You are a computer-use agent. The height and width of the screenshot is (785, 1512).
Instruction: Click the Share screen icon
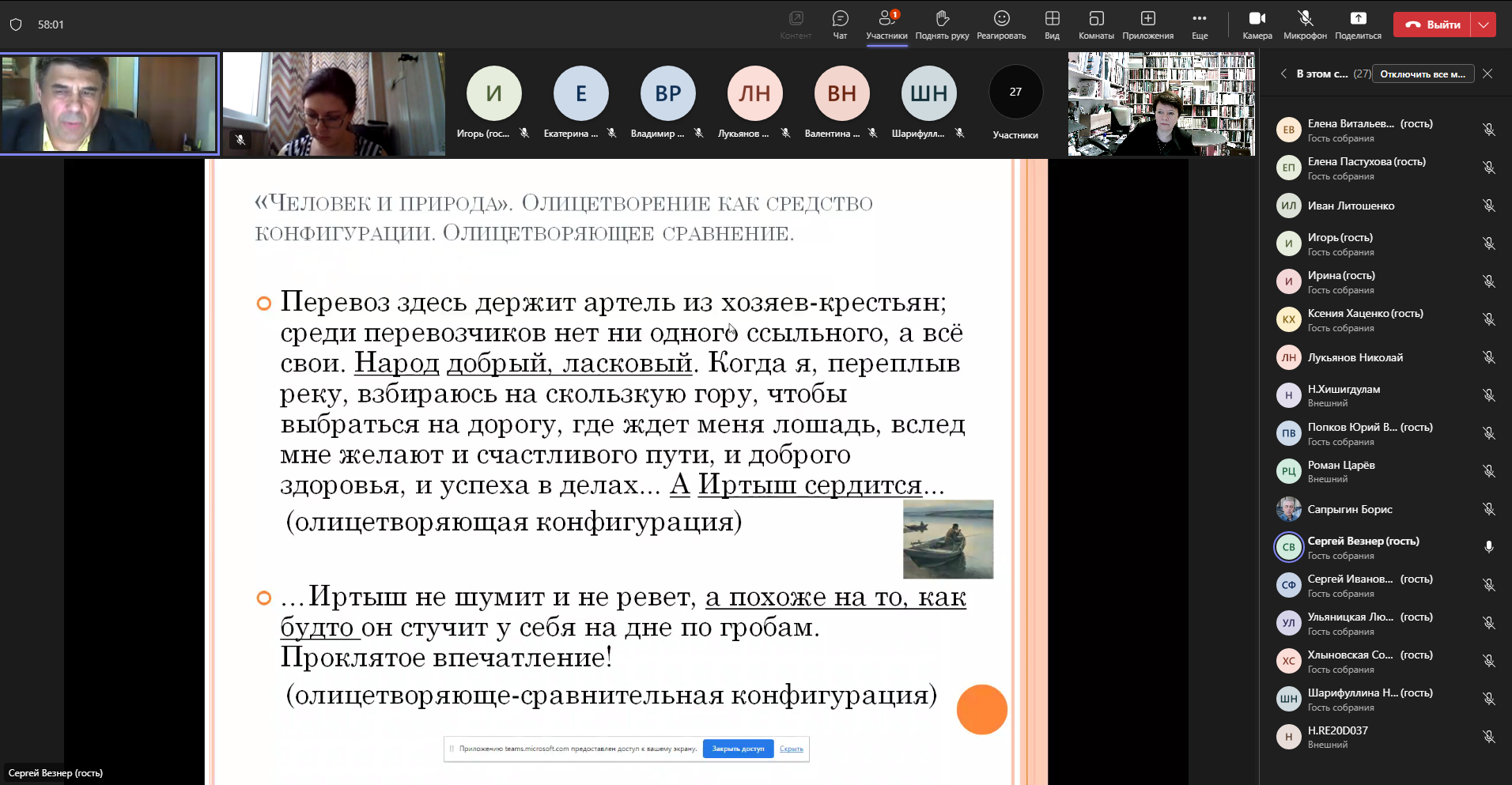1358,24
